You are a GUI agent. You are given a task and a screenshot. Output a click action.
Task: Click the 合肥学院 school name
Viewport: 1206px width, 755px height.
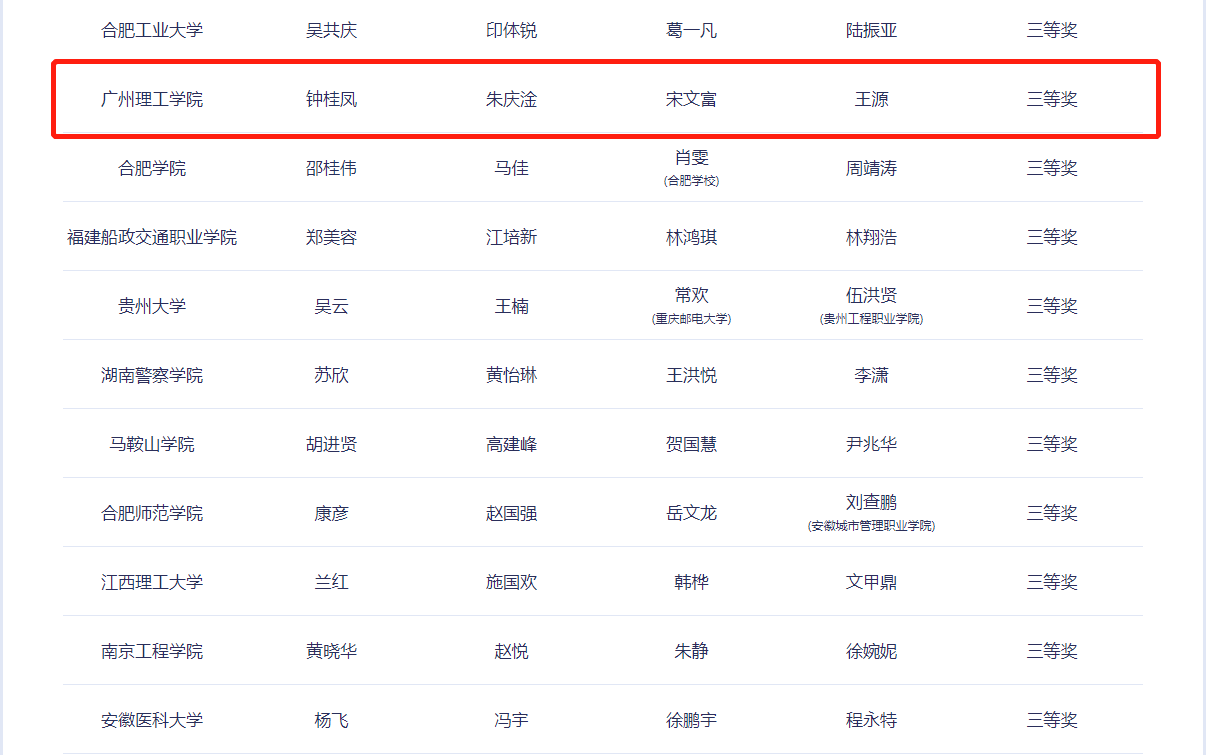click(152, 168)
